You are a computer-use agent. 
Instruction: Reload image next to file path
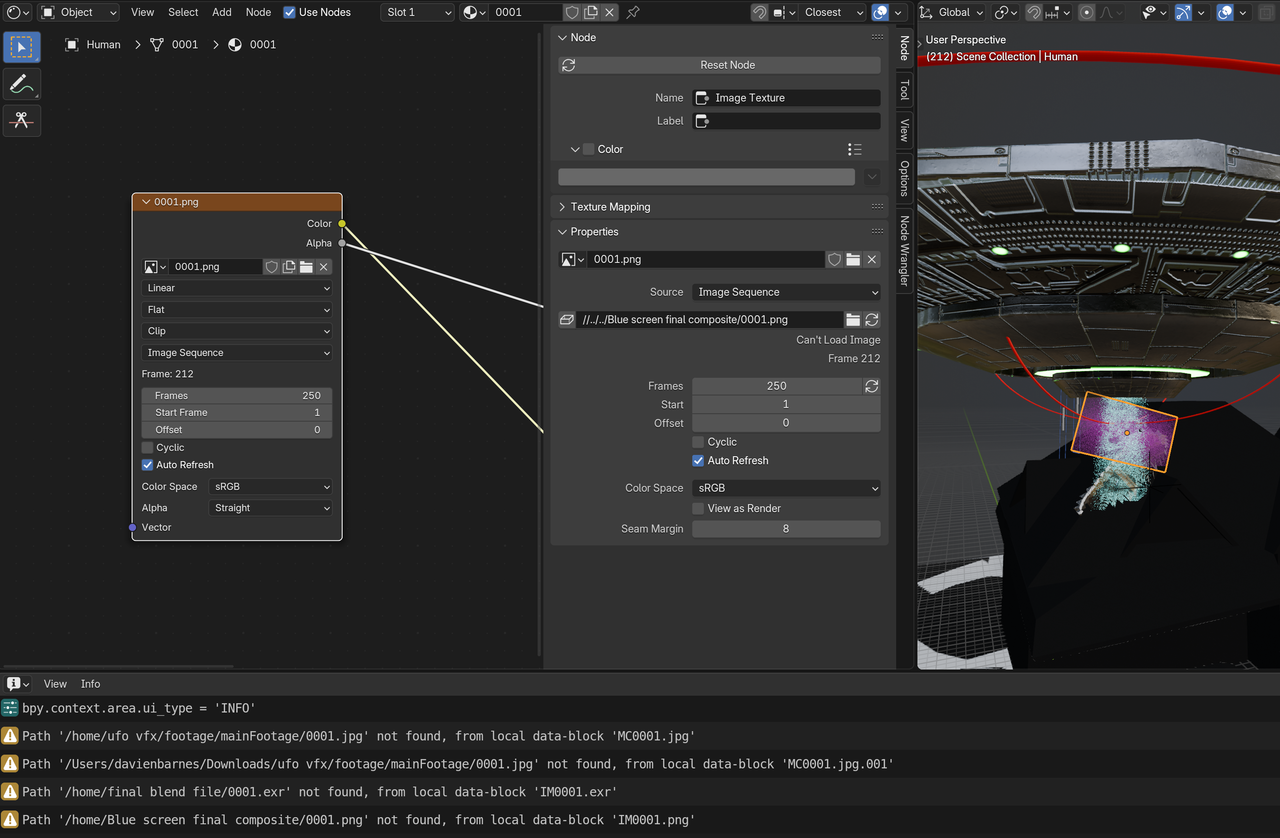click(x=872, y=320)
